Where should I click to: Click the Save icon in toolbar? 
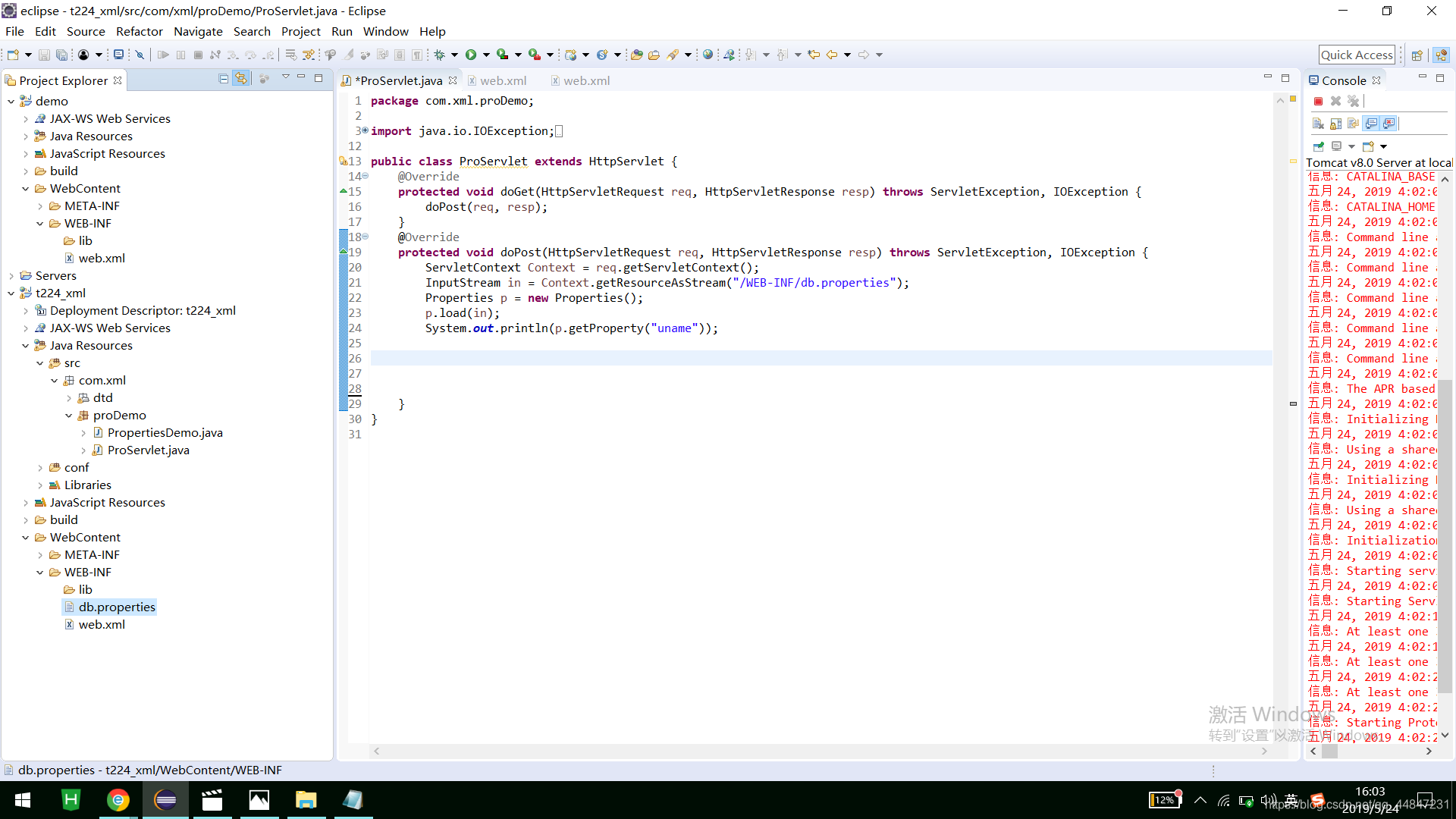coord(44,55)
